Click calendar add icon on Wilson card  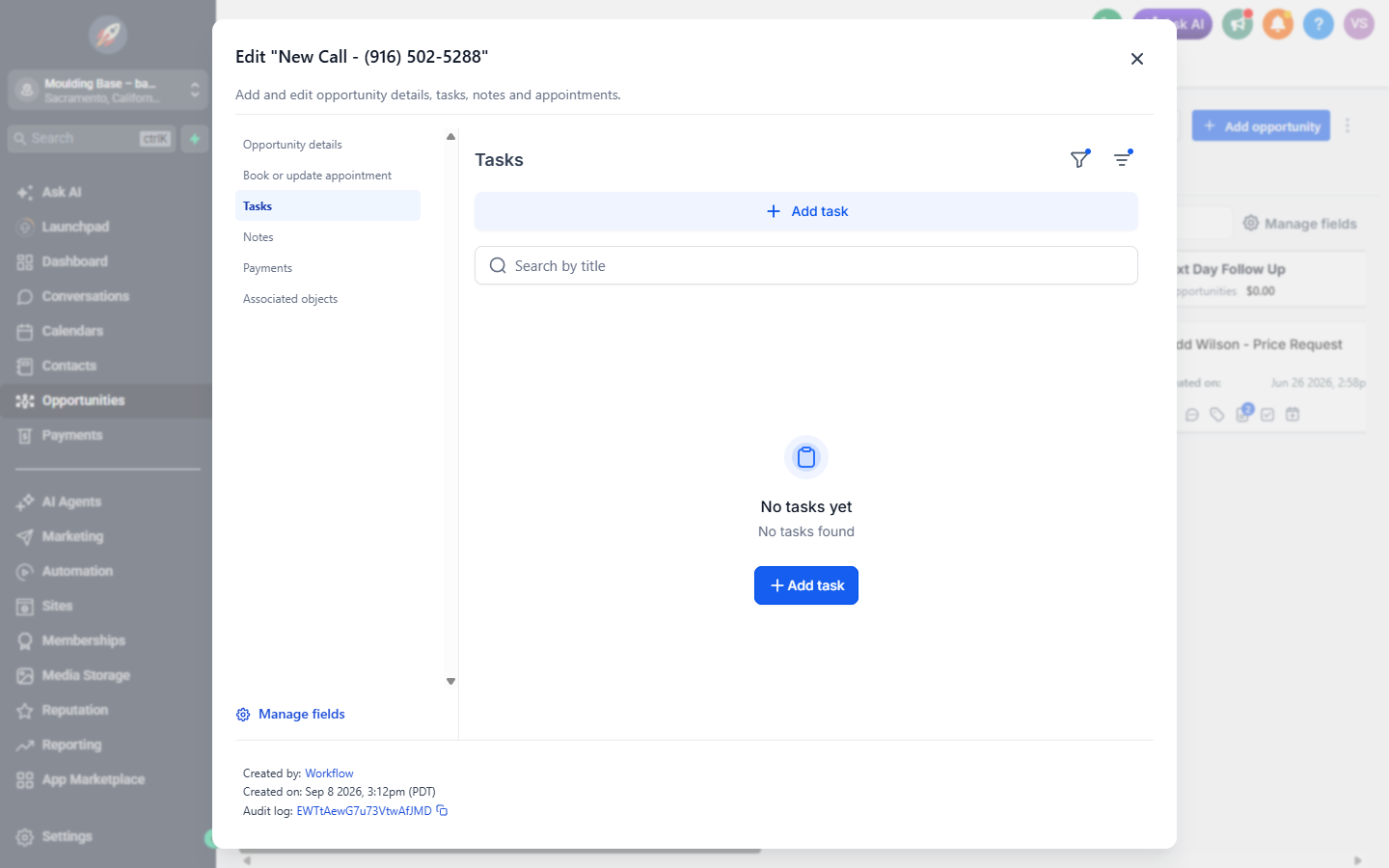pyautogui.click(x=1293, y=415)
